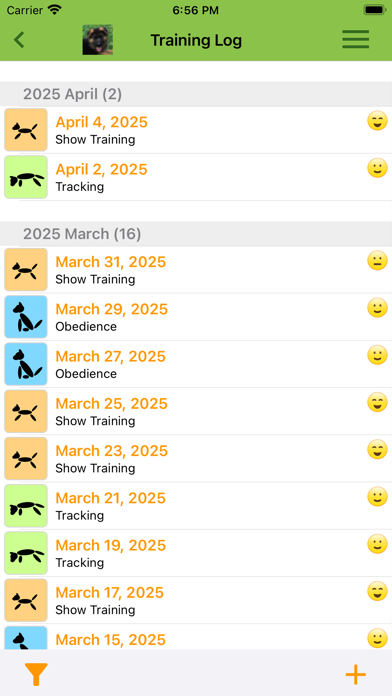Tap the Training Log title
Screen dimensions: 392x696
(196, 40)
